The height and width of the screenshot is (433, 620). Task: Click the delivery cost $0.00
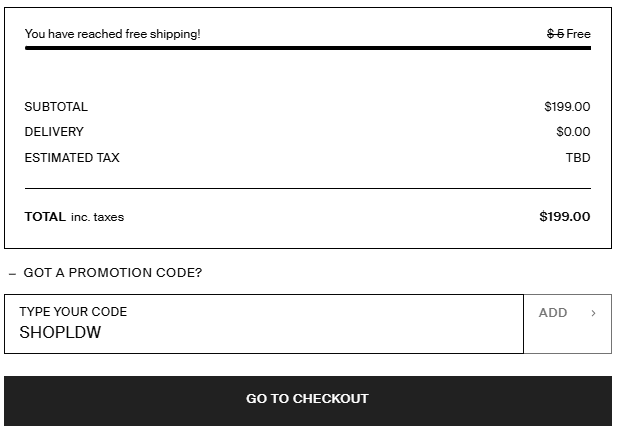click(573, 132)
